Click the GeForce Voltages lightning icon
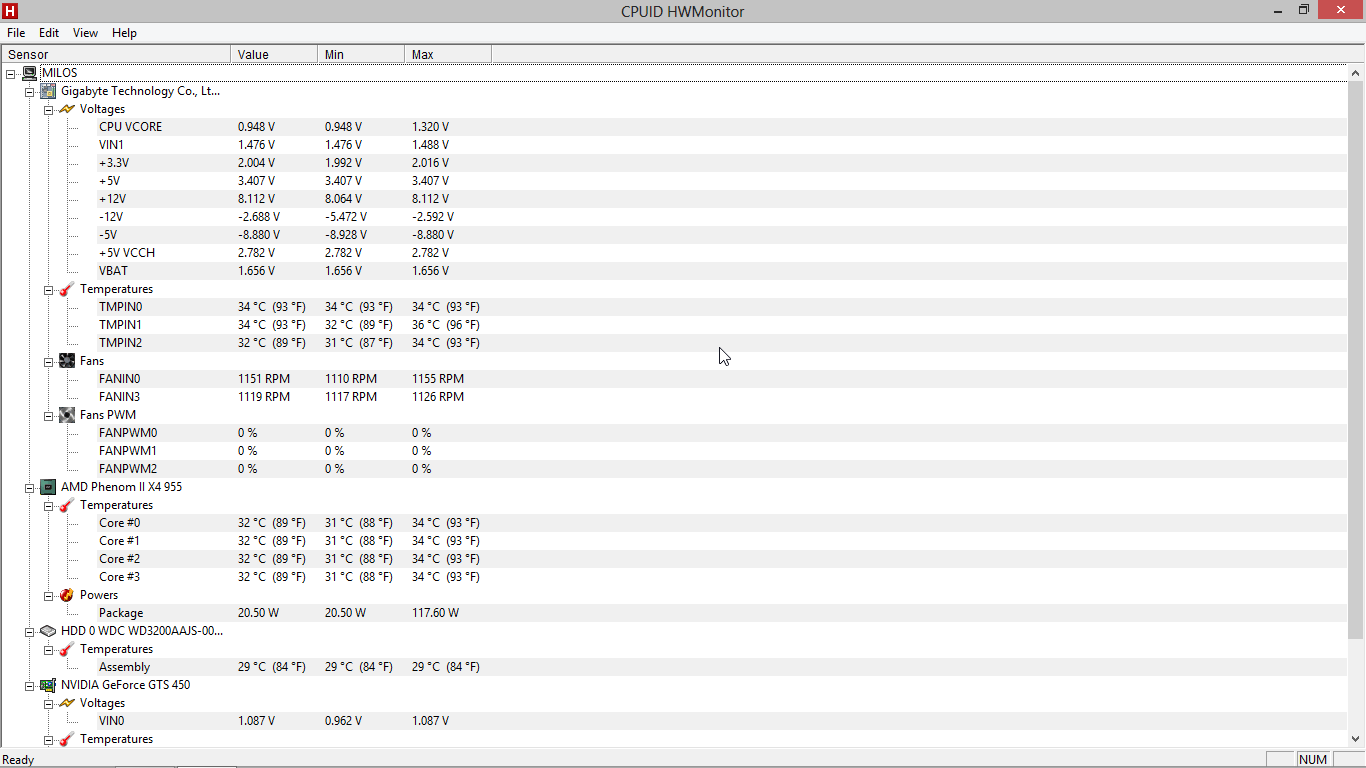The height and width of the screenshot is (768, 1366). point(67,703)
